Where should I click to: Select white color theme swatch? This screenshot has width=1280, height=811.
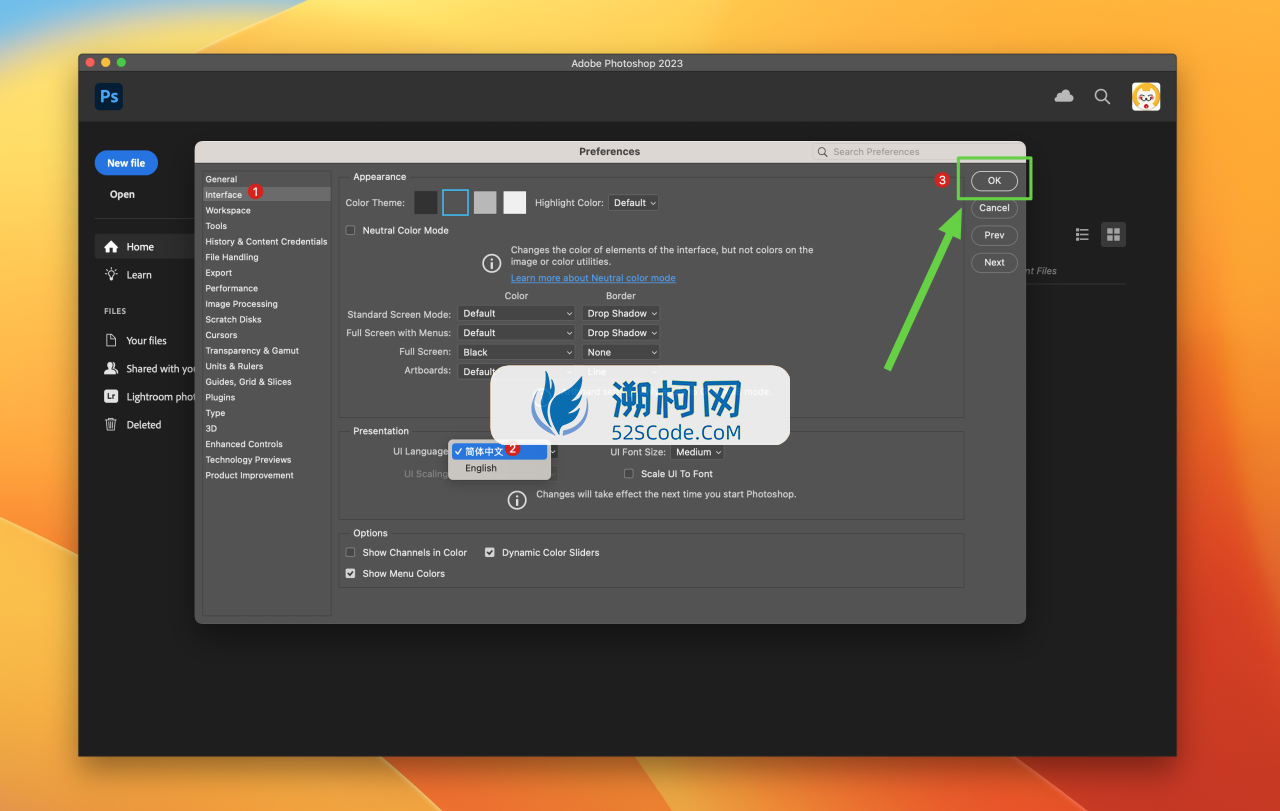515,203
